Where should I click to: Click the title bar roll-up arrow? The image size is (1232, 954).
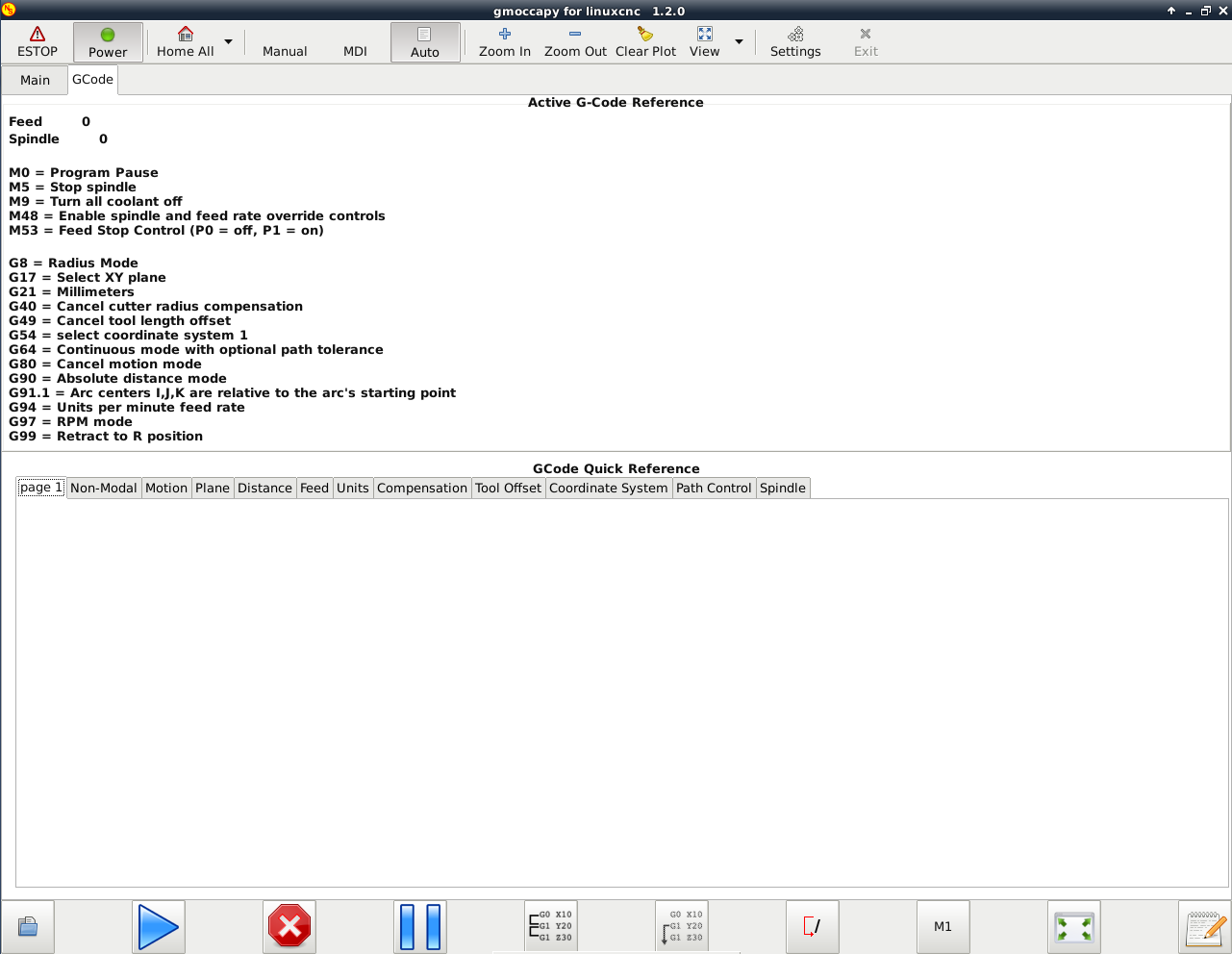pyautogui.click(x=1171, y=11)
